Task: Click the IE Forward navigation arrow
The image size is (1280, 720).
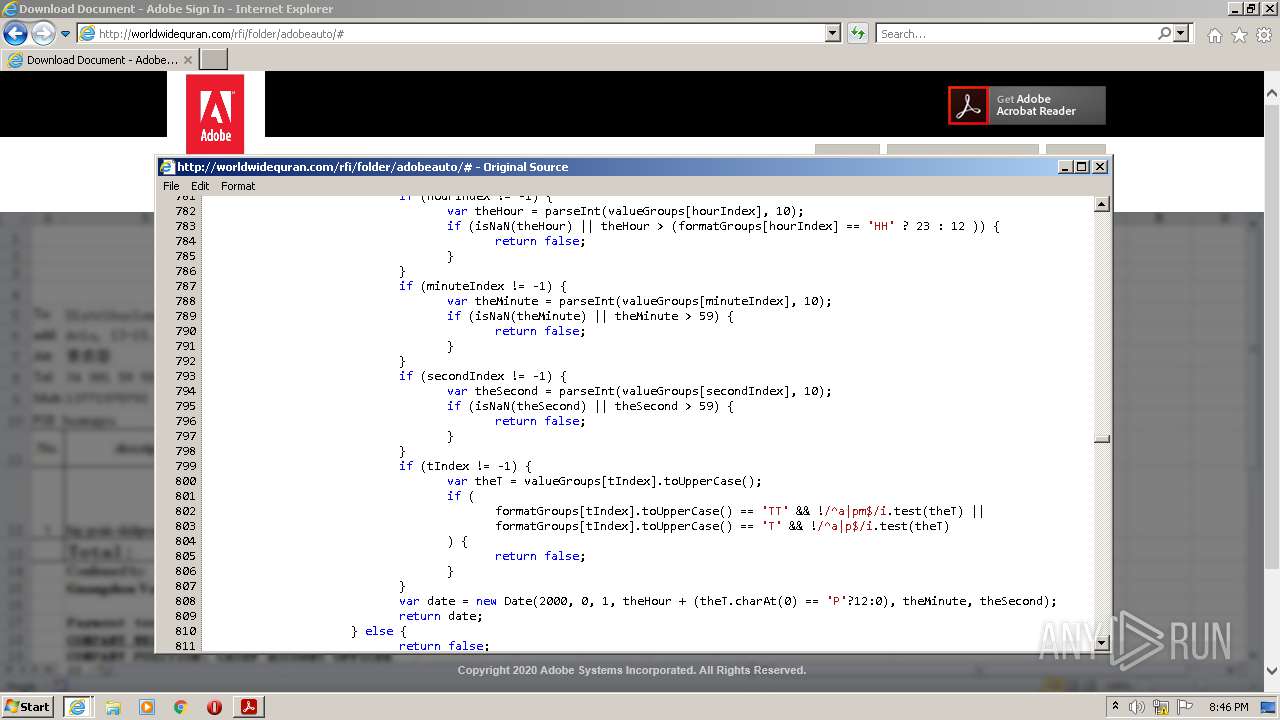Action: tap(43, 33)
